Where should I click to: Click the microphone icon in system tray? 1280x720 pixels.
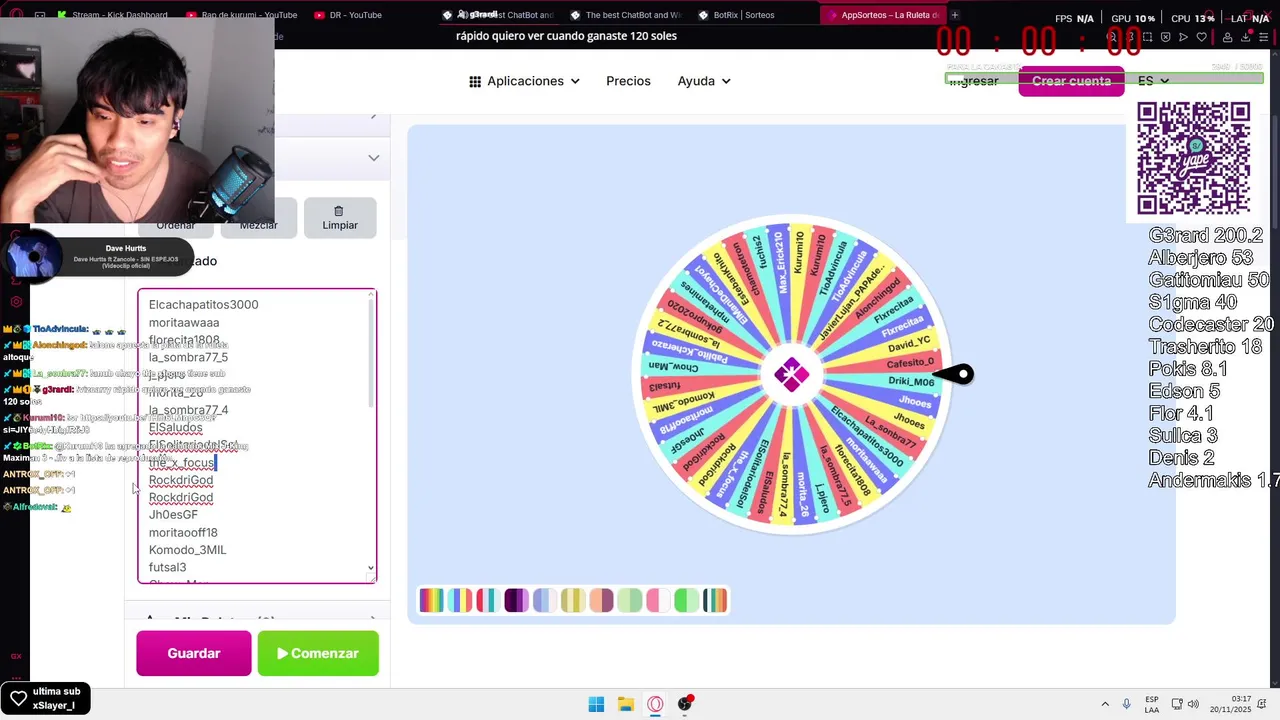[1126, 704]
